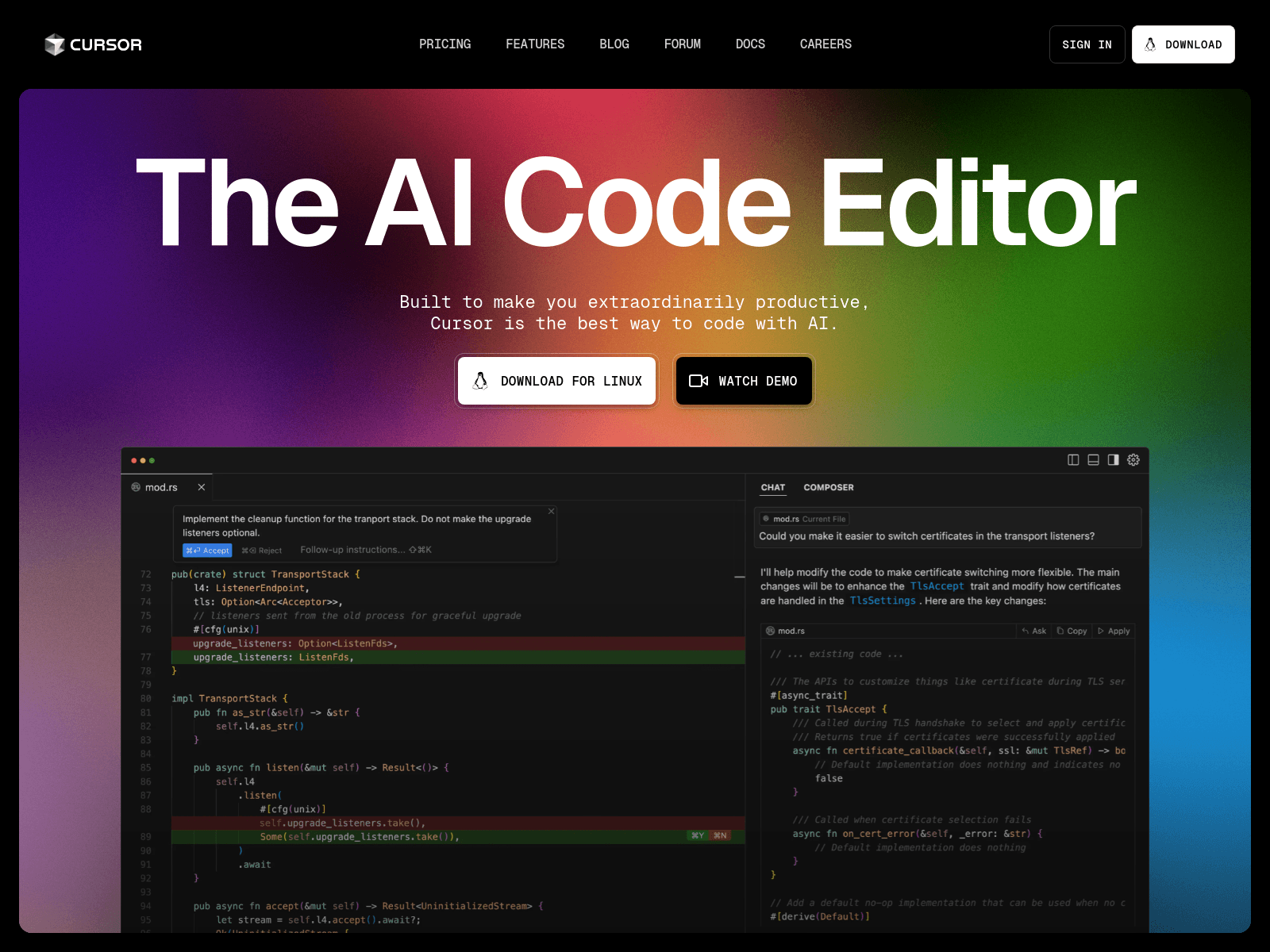The width and height of the screenshot is (1270, 952).
Task: Click the Cursor logo in header
Action: click(x=93, y=44)
